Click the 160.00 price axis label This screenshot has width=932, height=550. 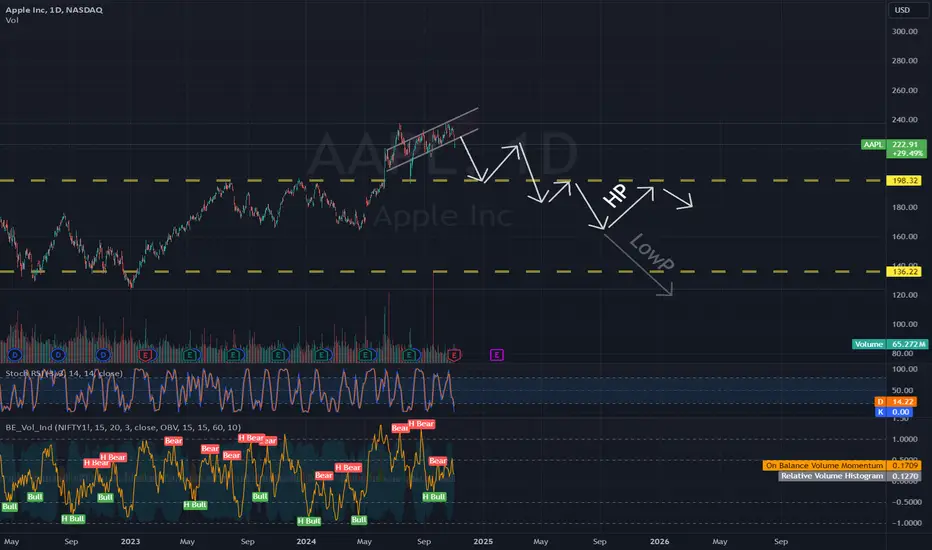click(905, 237)
